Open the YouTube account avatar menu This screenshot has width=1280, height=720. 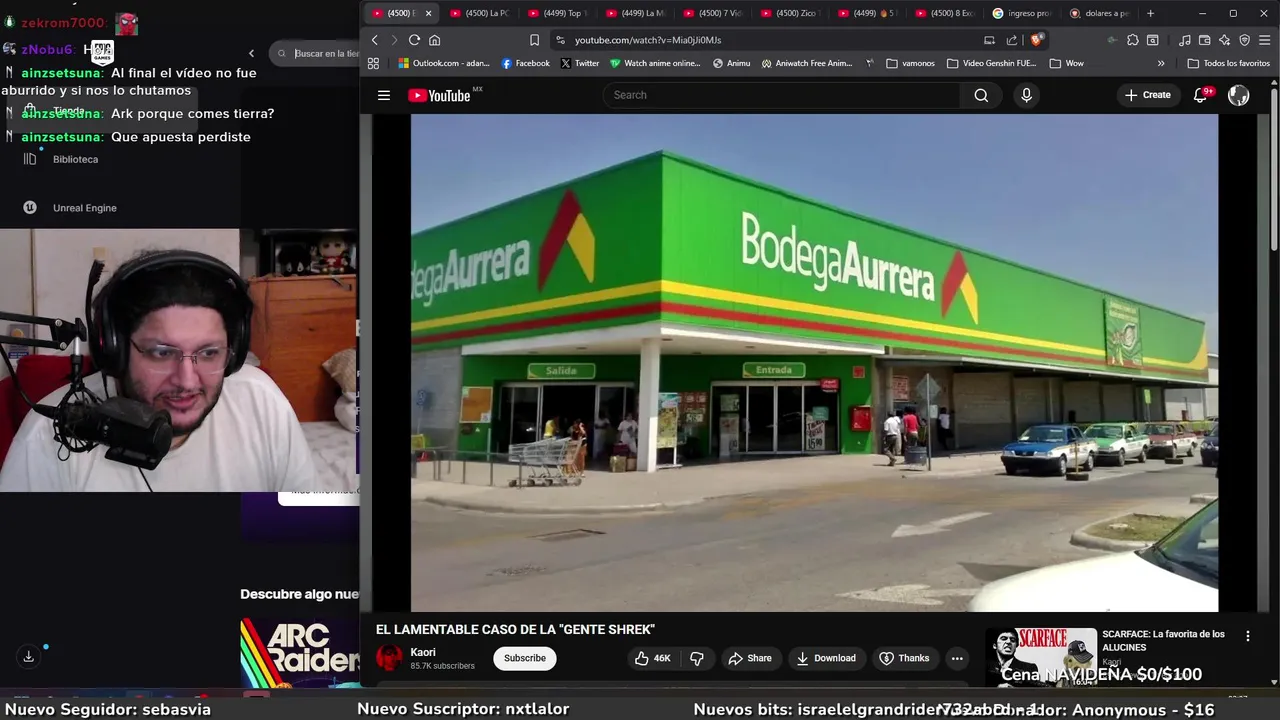tap(1239, 95)
